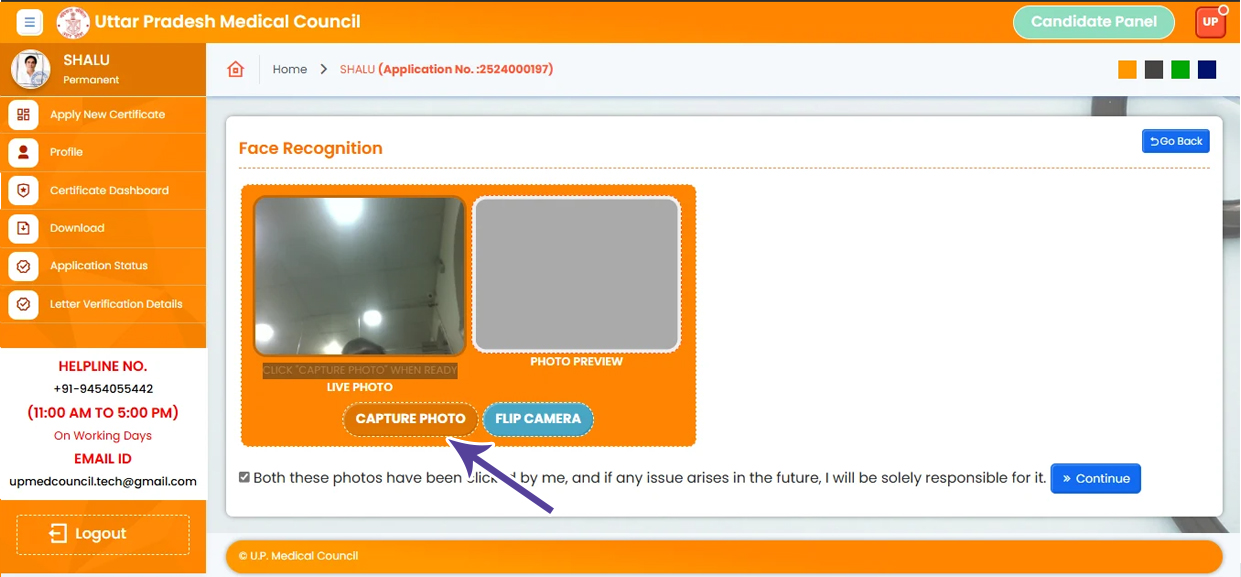This screenshot has width=1241, height=577.
Task: Click the Letter Verification Details icon
Action: pyautogui.click(x=23, y=304)
